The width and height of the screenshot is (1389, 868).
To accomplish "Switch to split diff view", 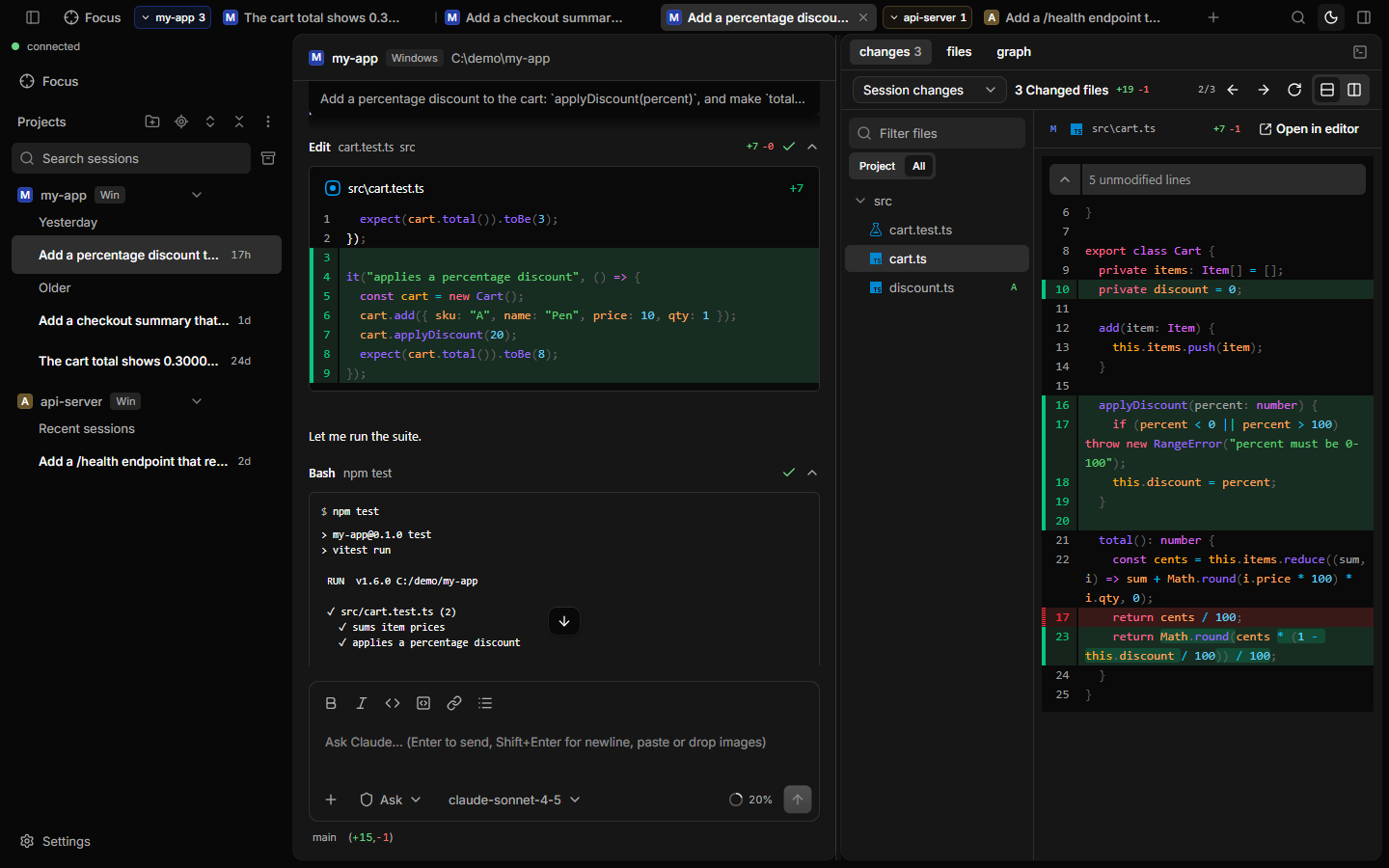I will (x=1354, y=90).
